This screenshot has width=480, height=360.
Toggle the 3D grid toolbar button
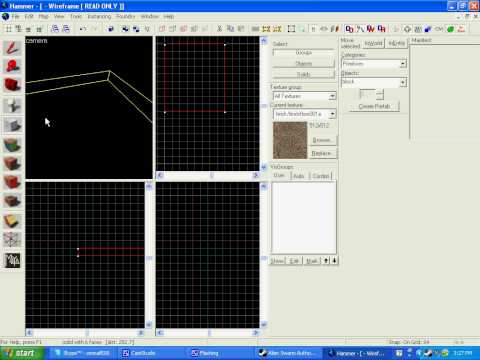(x=19, y=29)
